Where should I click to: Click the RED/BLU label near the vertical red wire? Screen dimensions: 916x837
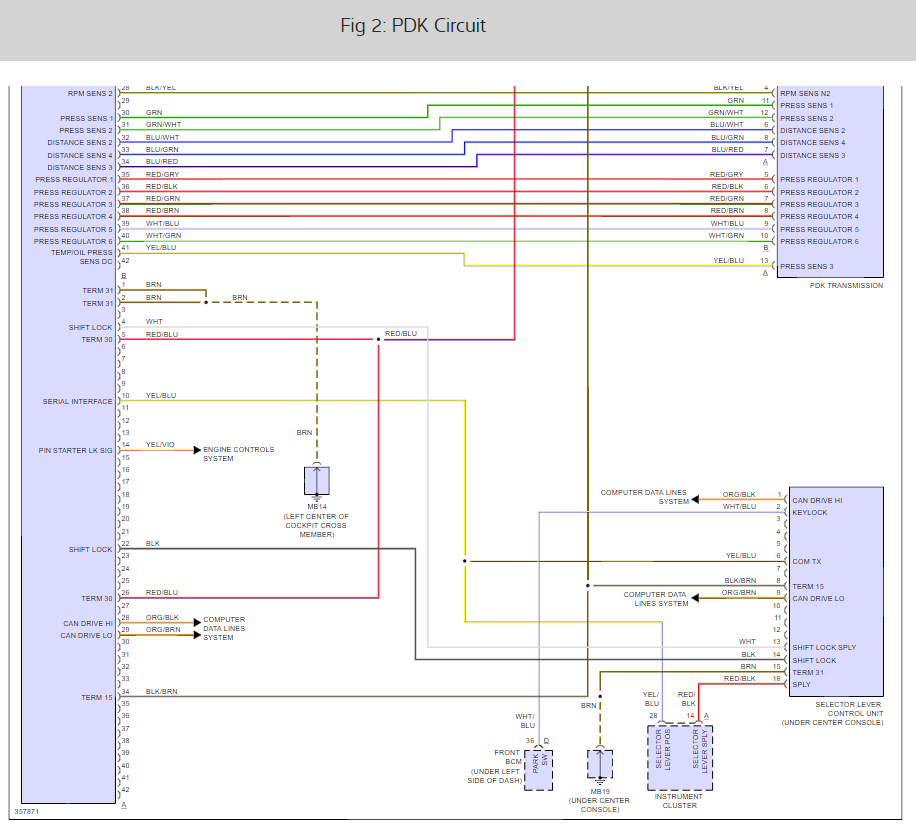coord(401,334)
